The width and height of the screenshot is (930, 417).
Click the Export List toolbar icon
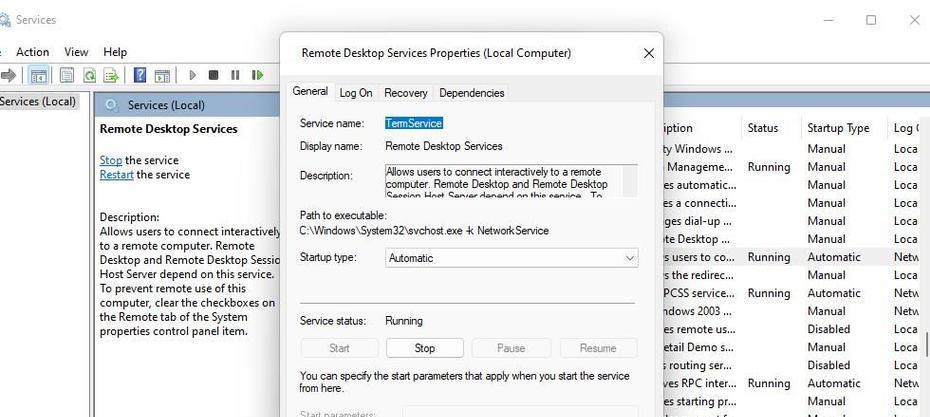click(x=111, y=75)
